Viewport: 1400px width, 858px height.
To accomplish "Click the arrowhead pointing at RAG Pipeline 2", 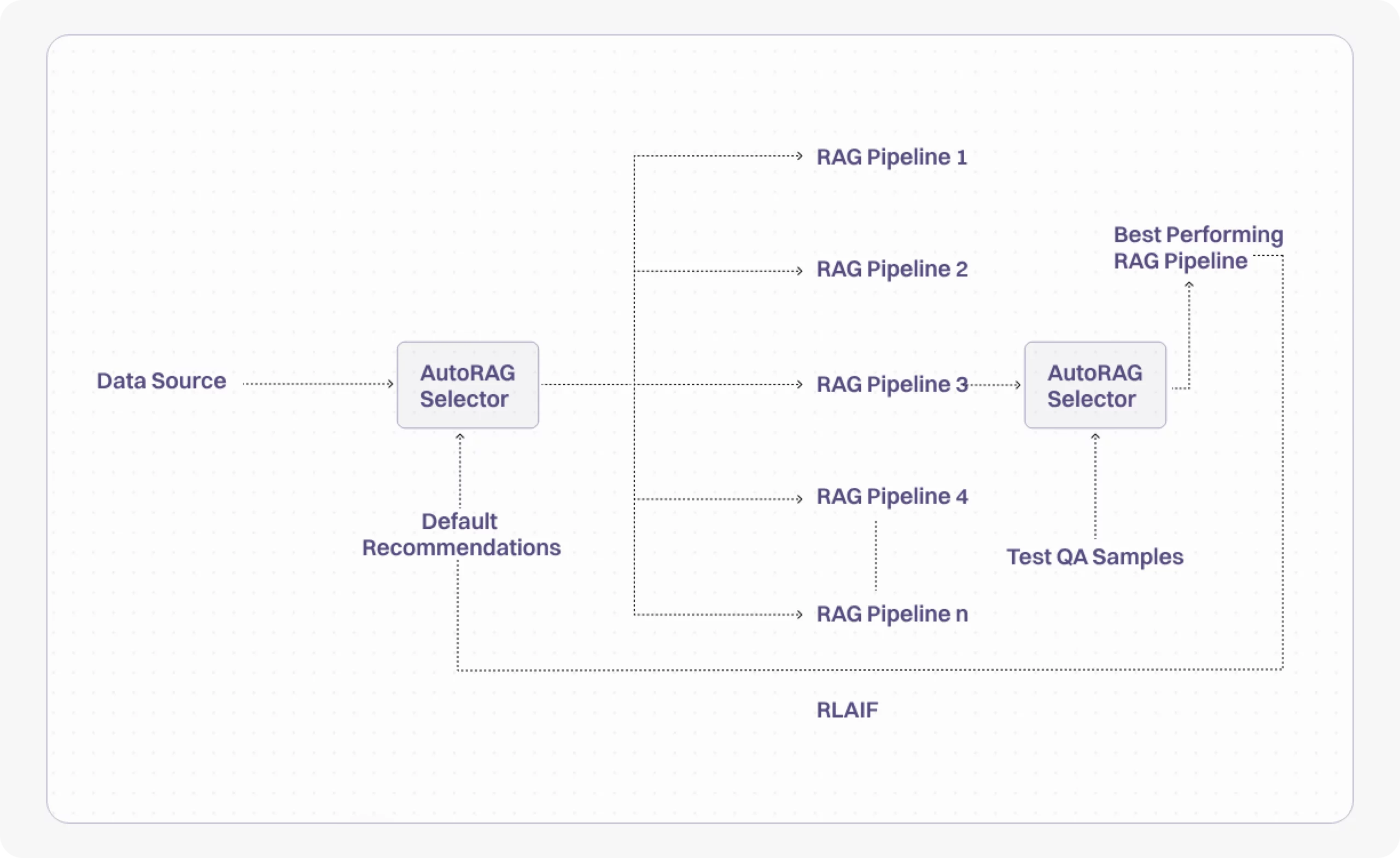I will pos(800,271).
